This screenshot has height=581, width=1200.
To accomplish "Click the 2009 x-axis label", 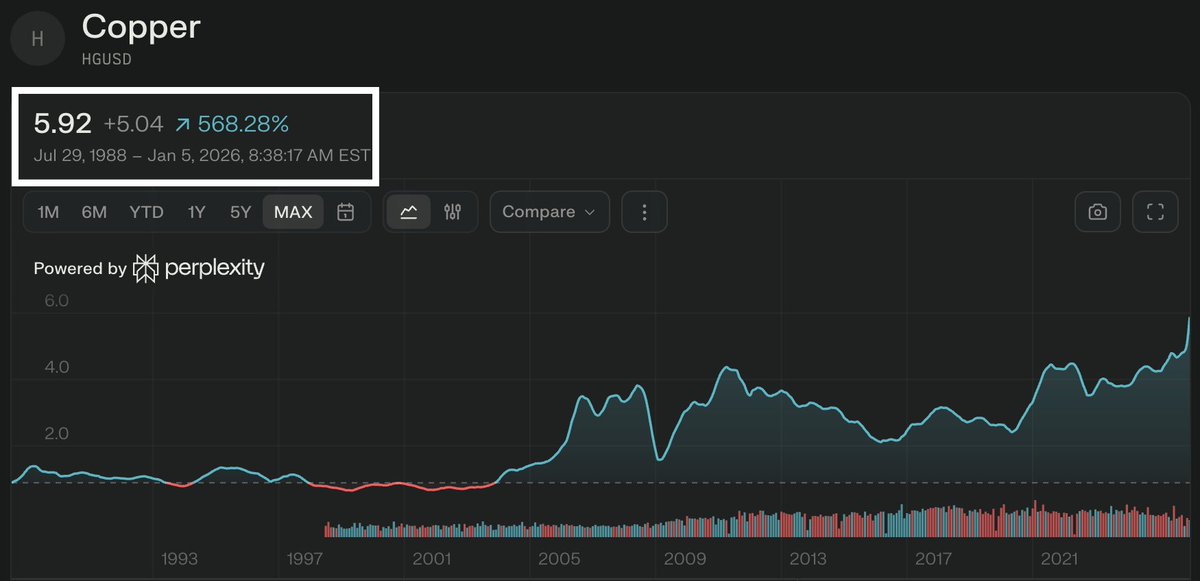I will 685,559.
